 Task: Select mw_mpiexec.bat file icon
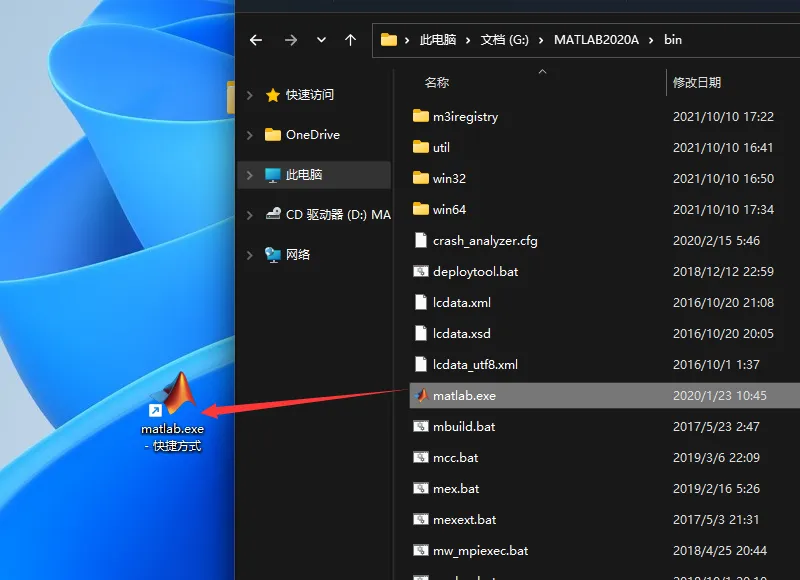click(x=420, y=551)
